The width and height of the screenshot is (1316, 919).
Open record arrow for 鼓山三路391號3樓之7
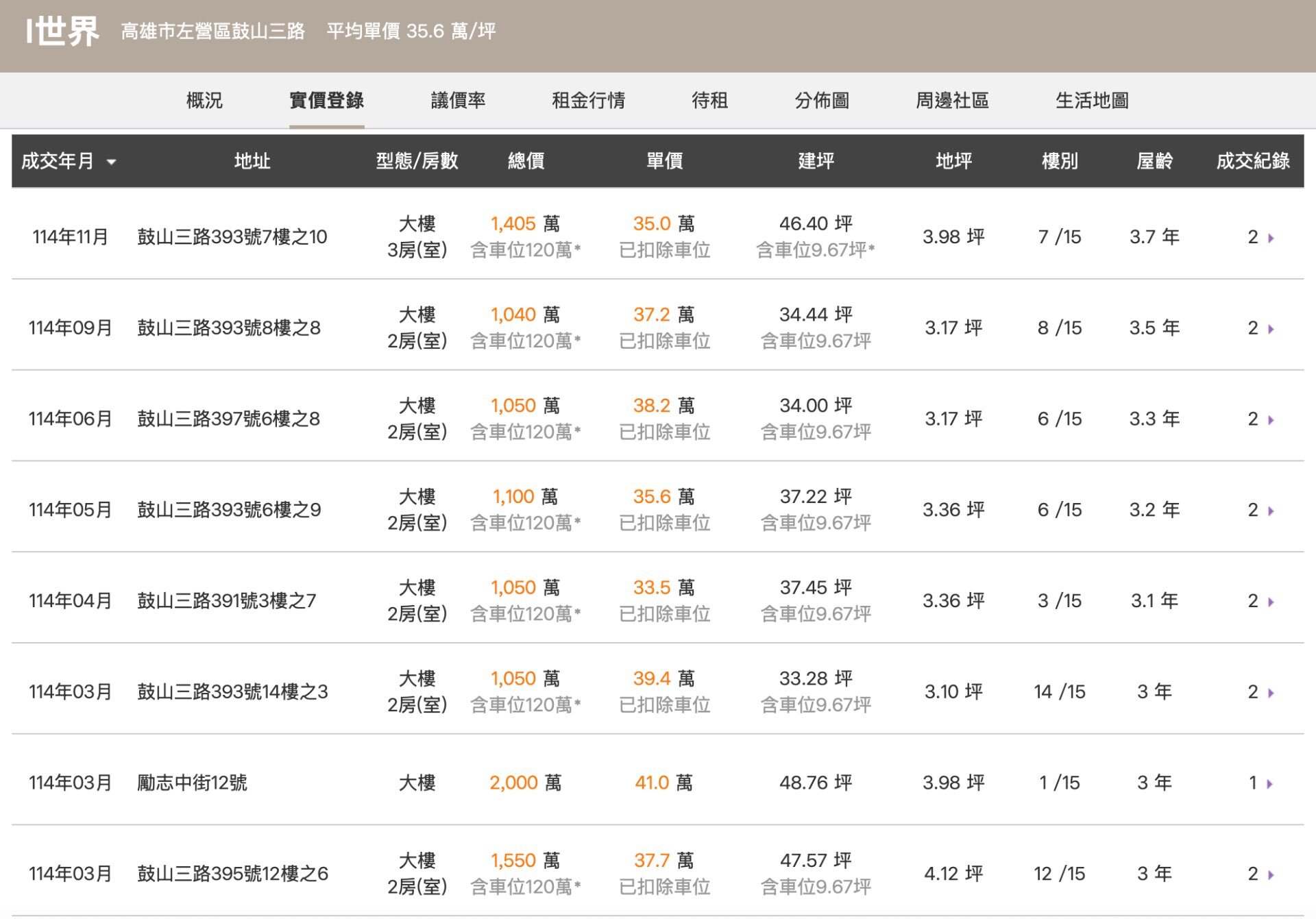(1271, 602)
